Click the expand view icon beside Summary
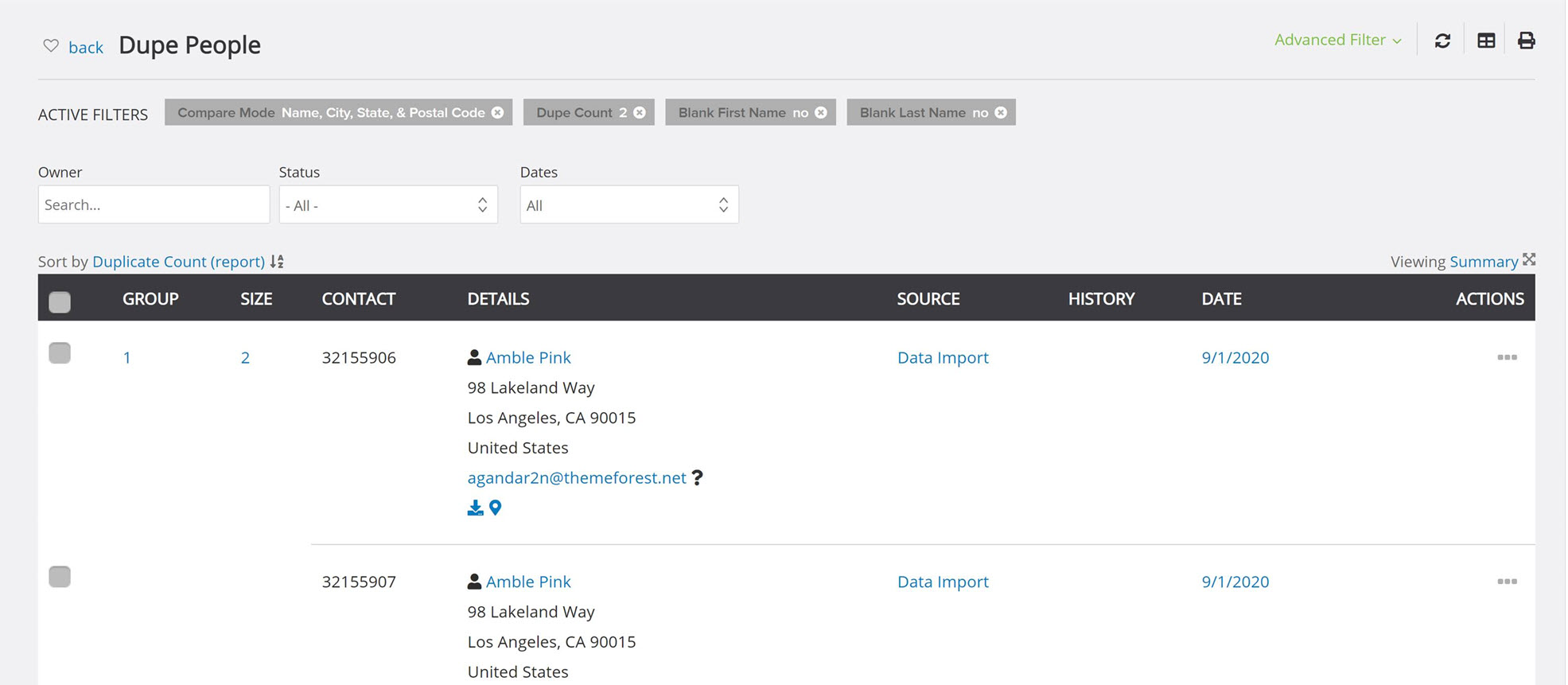 tap(1529, 259)
